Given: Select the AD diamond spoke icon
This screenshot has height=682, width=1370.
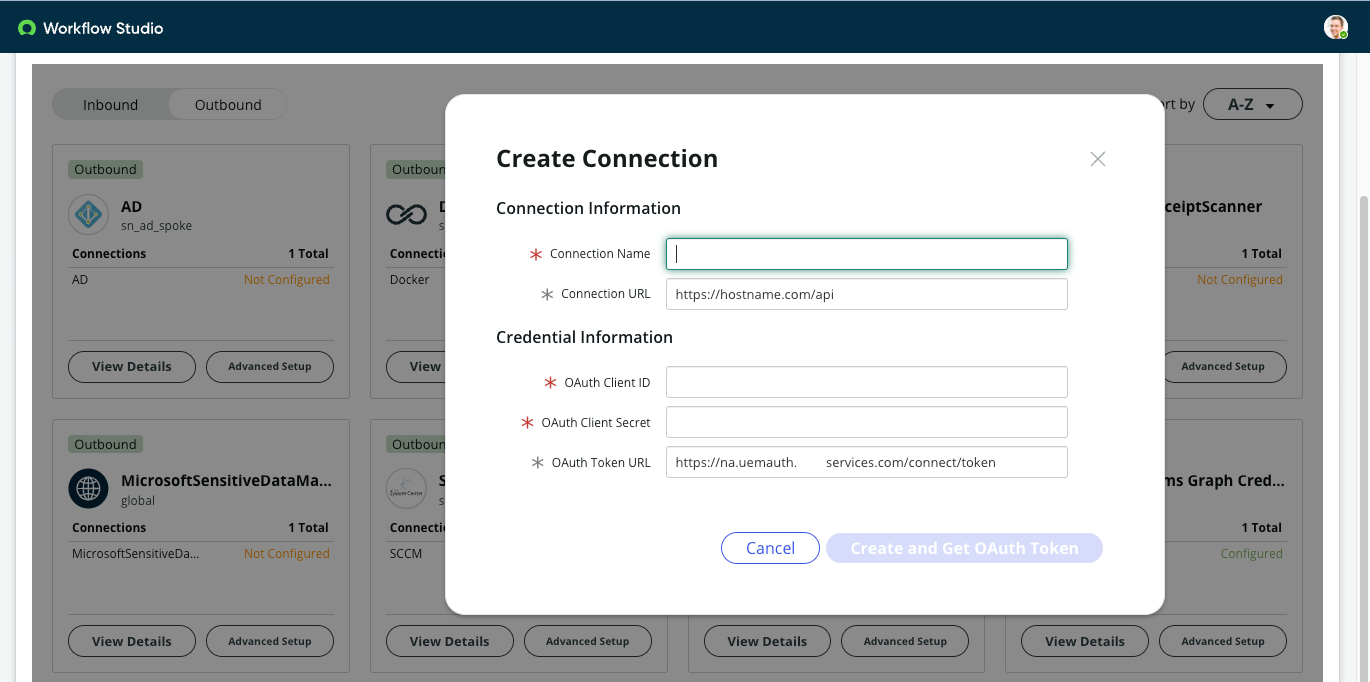Looking at the screenshot, I should [88, 213].
